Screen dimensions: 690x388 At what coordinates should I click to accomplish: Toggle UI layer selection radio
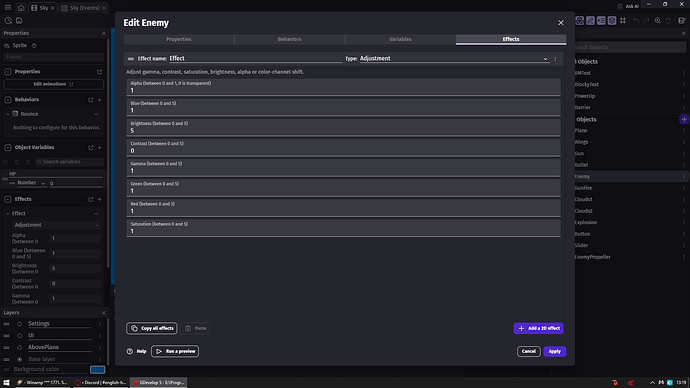tap(19, 336)
